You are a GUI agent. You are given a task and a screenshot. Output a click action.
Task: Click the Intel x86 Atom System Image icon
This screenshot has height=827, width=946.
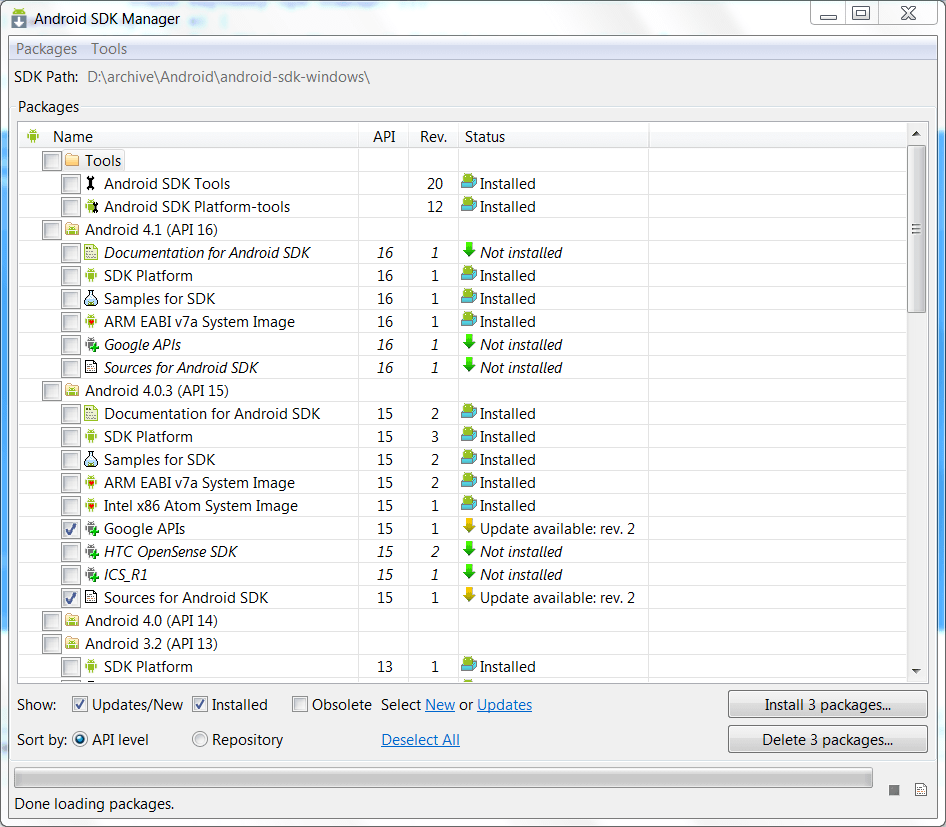click(92, 506)
